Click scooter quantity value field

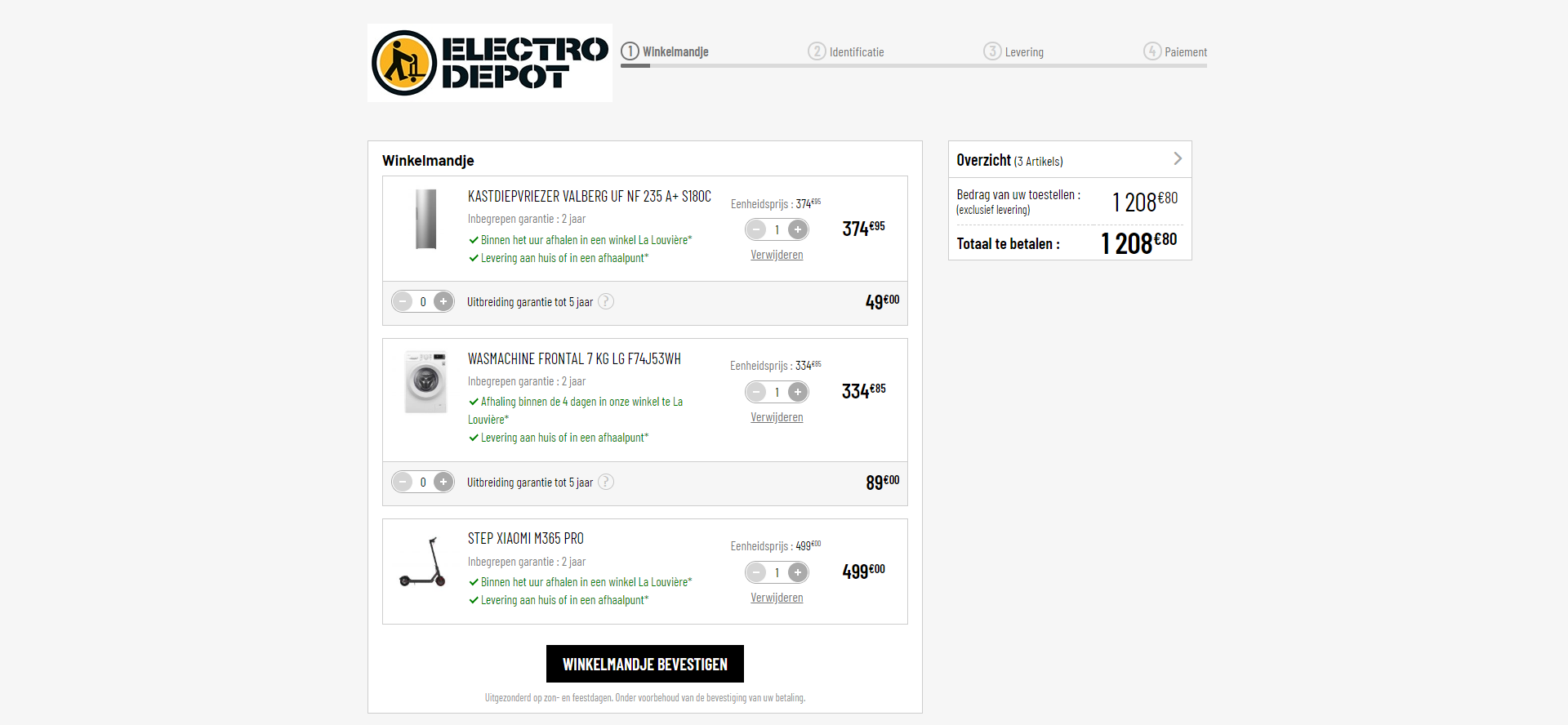point(777,572)
